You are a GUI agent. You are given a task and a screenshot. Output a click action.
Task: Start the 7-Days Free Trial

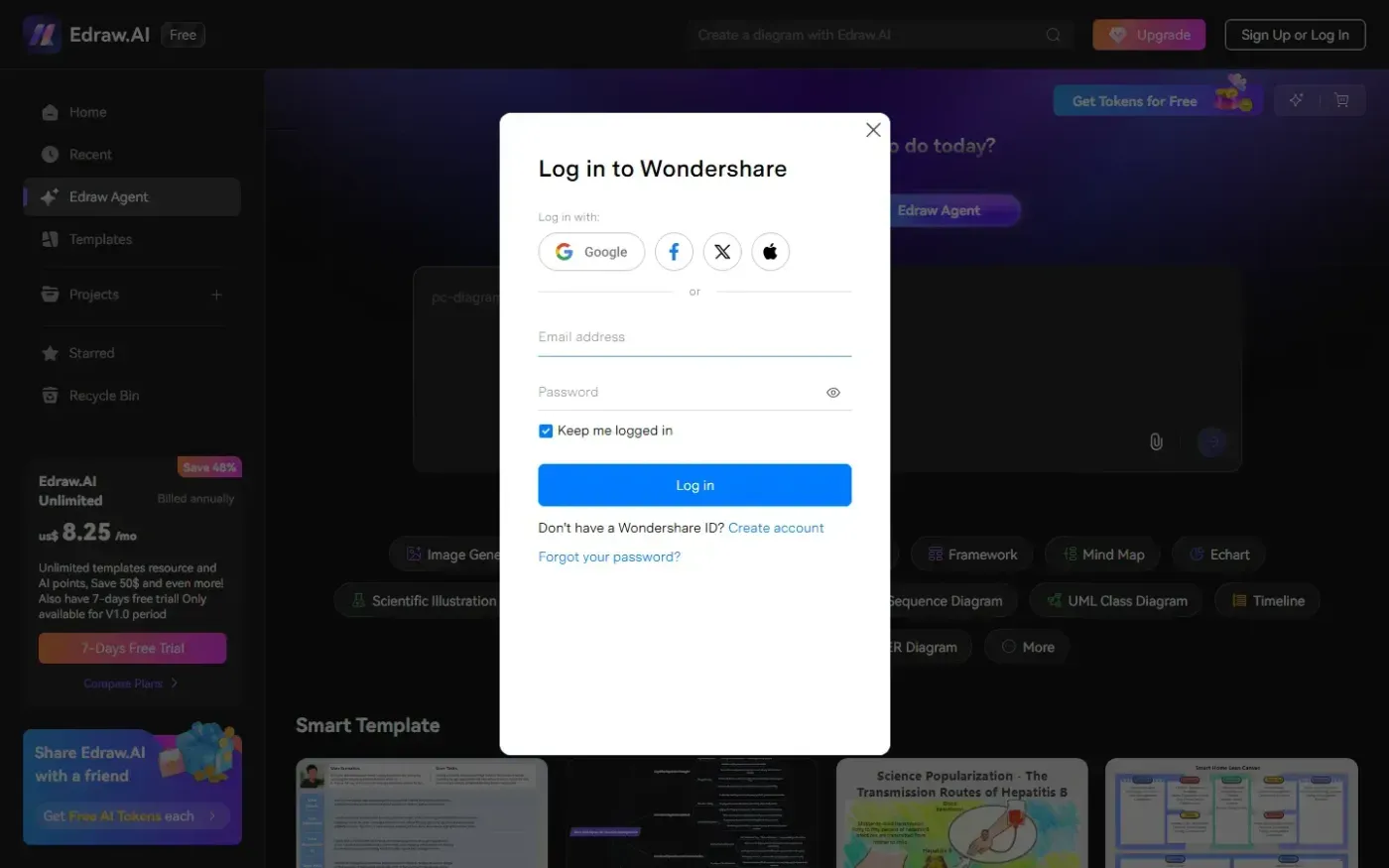coord(132,648)
